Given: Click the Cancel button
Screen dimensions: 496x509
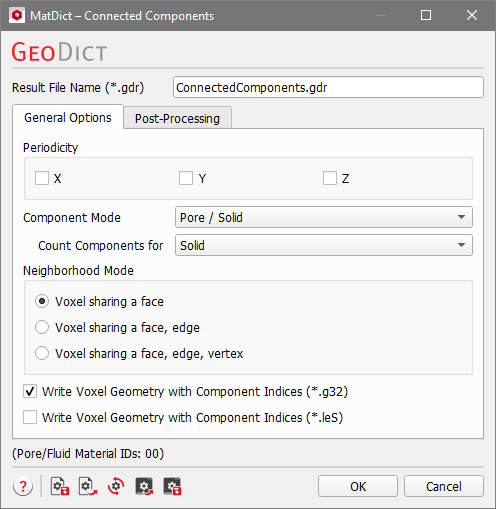Looking at the screenshot, I should (x=444, y=486).
